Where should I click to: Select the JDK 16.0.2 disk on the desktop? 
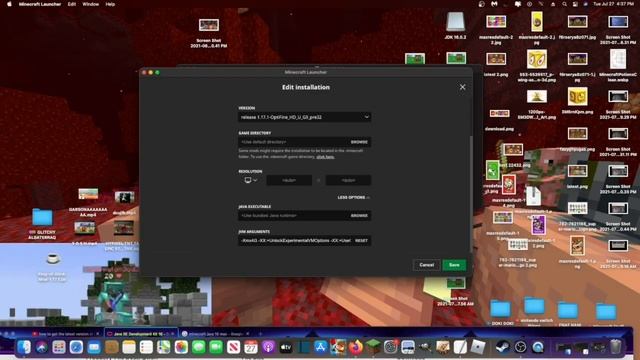click(x=455, y=22)
